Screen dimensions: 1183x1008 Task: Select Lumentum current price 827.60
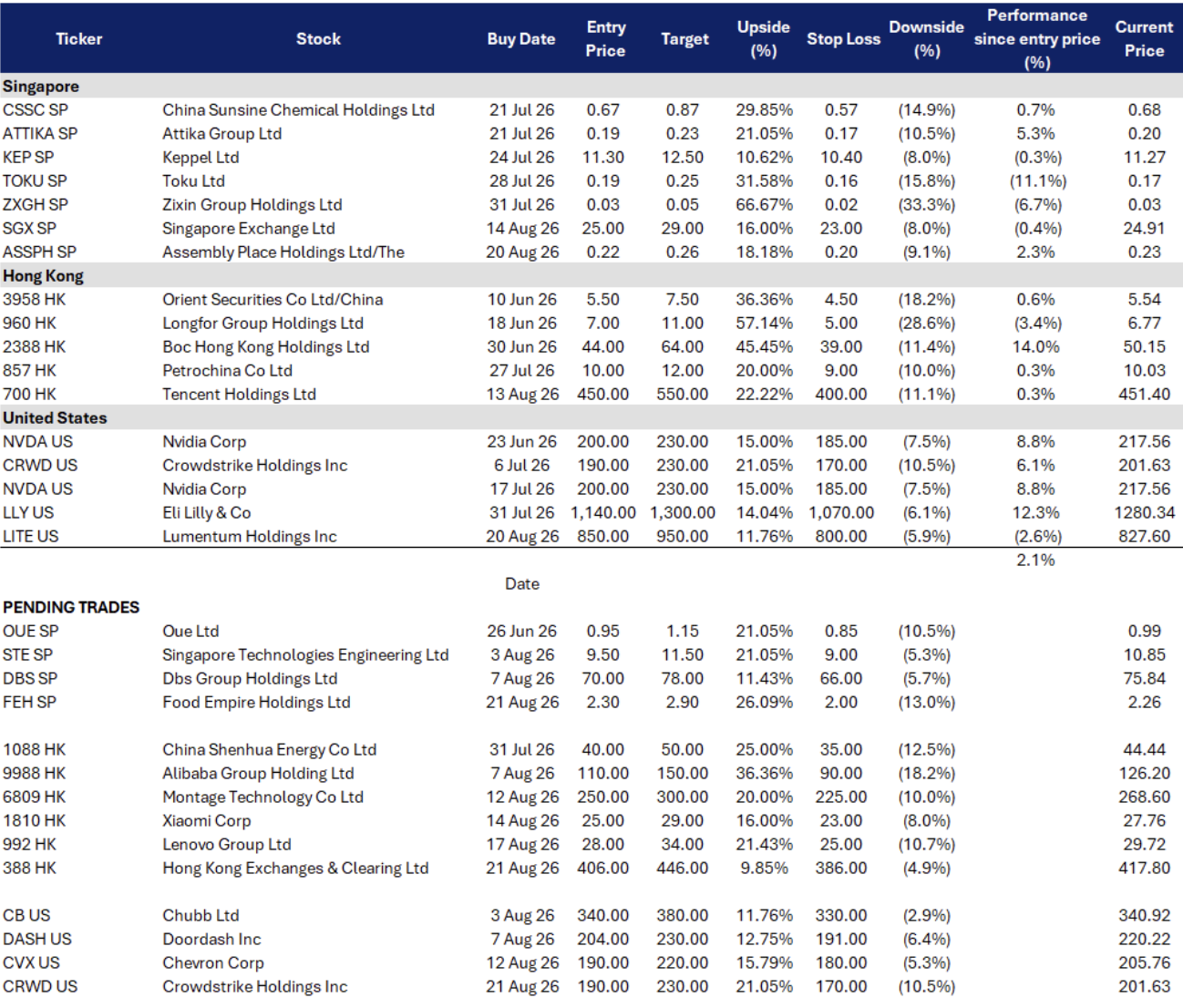(1144, 537)
